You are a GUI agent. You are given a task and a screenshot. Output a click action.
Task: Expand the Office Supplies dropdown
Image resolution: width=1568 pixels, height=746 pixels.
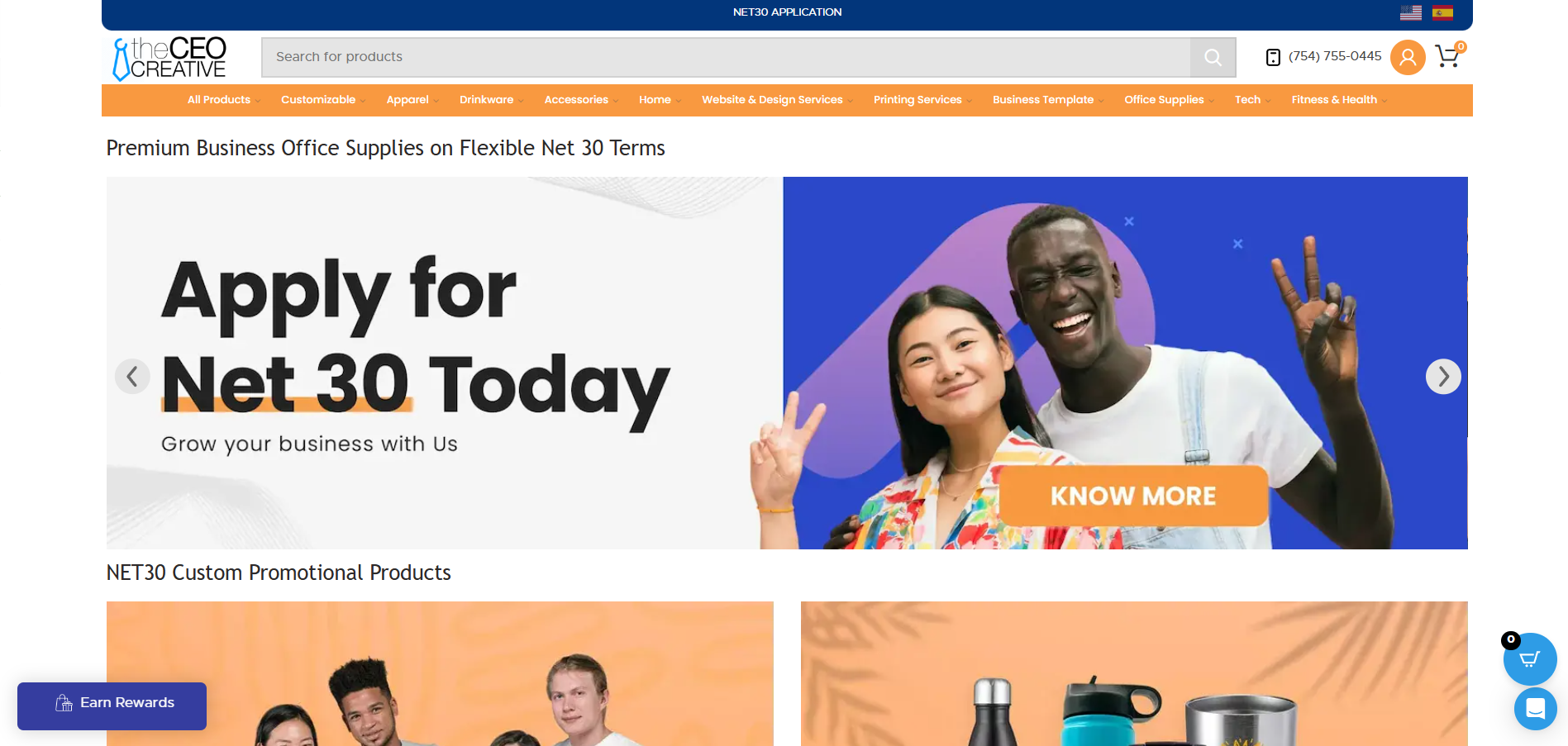coord(1169,100)
